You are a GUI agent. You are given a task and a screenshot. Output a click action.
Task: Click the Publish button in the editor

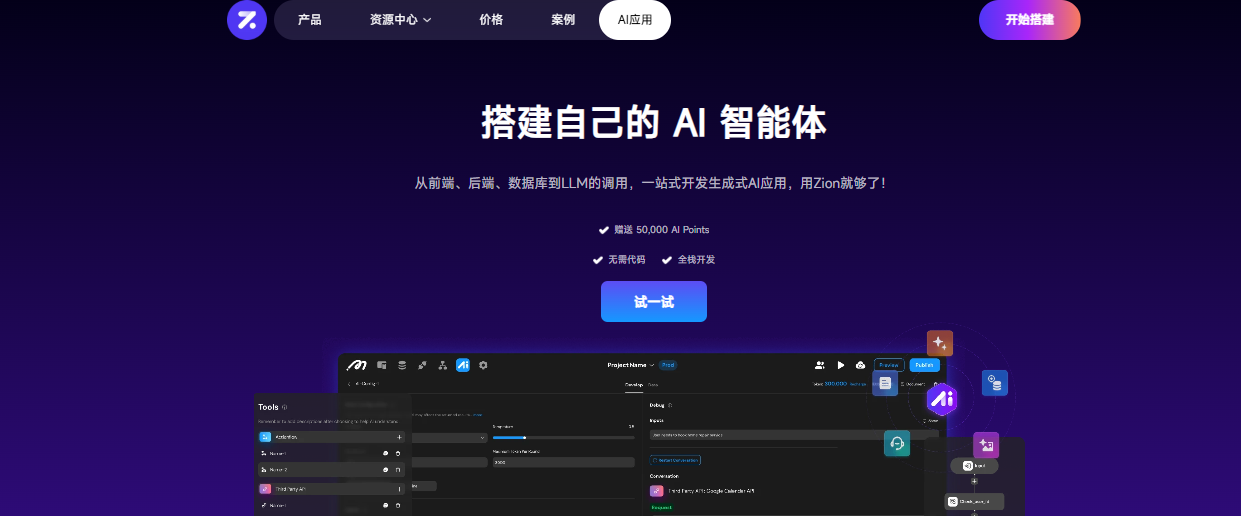[x=925, y=365]
